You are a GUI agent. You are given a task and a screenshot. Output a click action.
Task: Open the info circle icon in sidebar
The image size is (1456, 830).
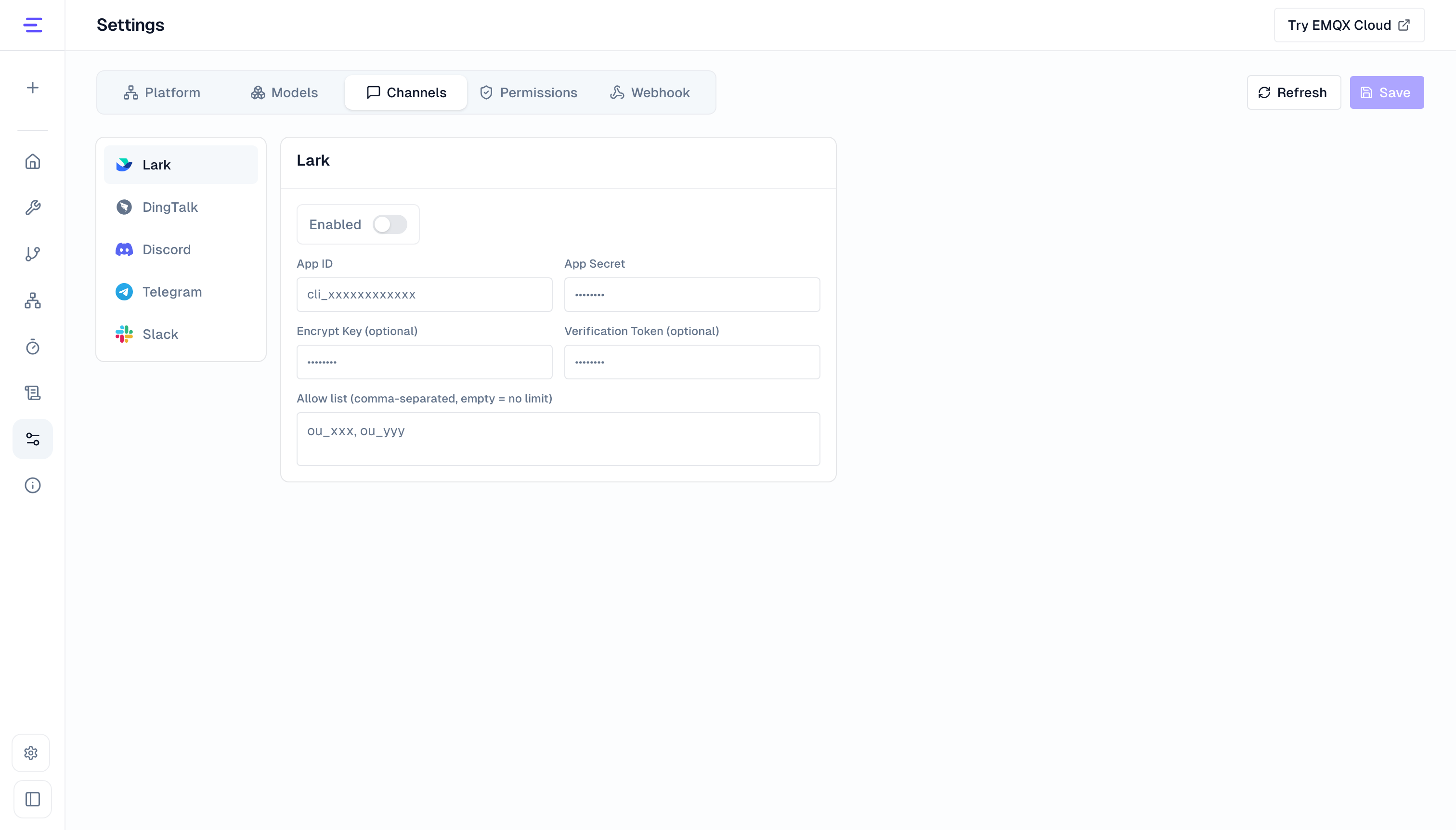32,485
